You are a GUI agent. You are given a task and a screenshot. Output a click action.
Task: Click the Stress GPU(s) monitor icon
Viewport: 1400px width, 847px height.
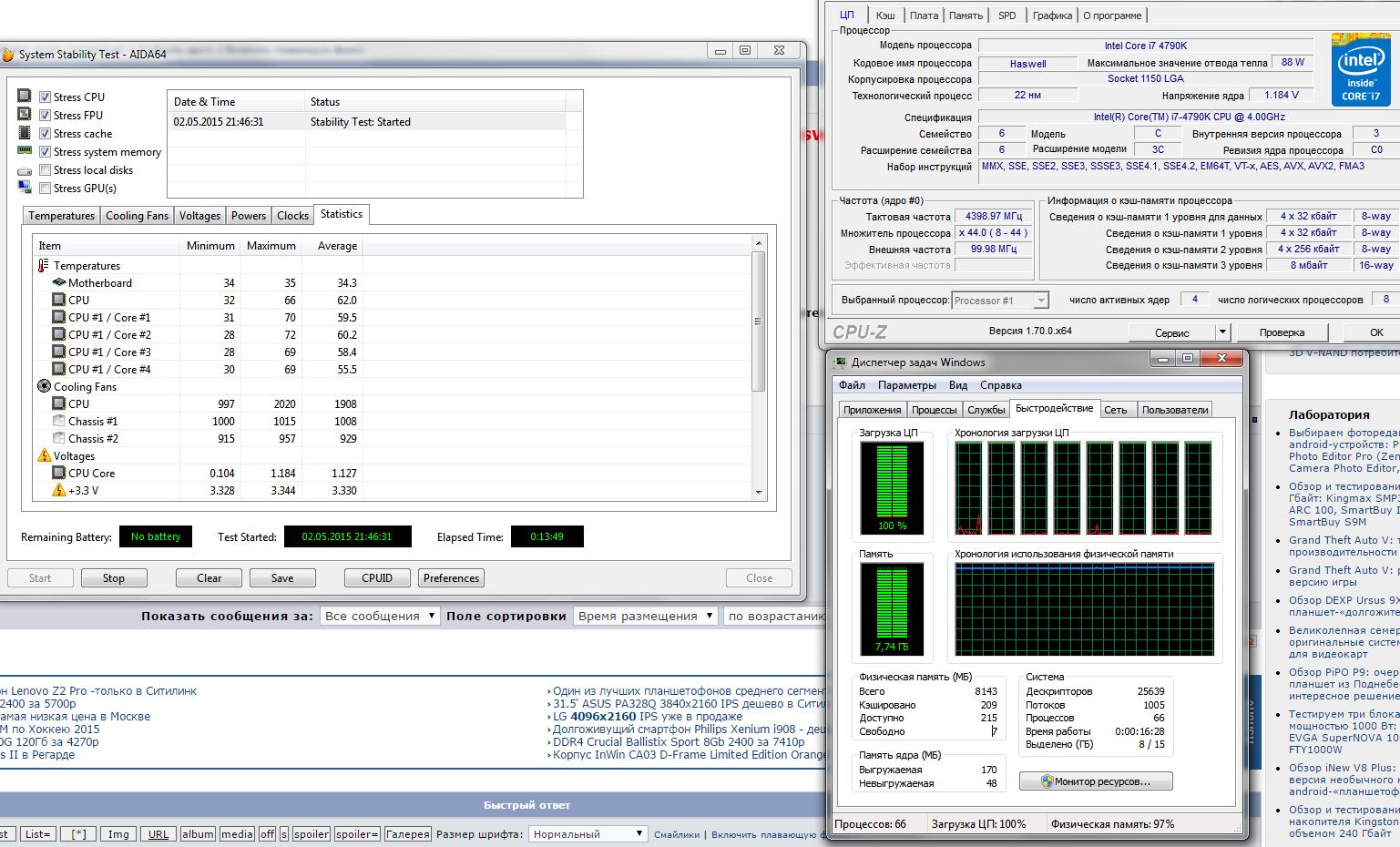coord(25,188)
